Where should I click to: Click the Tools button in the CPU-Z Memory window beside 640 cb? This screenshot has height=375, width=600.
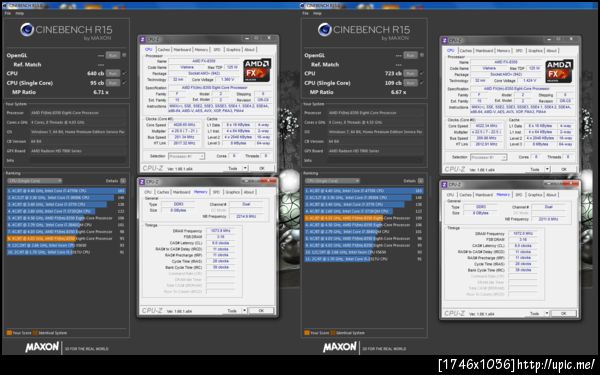click(233, 311)
